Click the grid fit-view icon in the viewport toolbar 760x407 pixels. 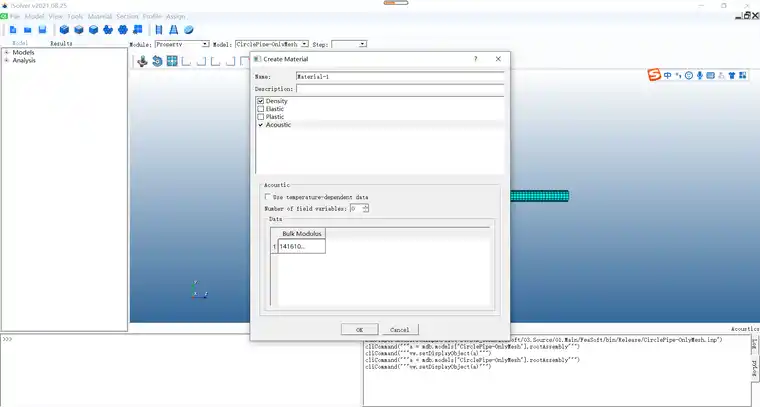[172, 62]
